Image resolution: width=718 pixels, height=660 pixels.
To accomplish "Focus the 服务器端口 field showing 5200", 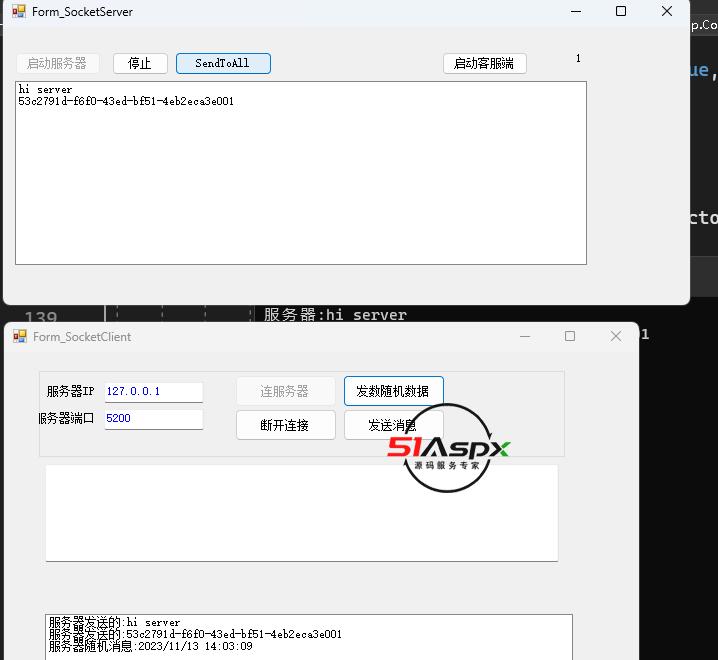I will 153,419.
